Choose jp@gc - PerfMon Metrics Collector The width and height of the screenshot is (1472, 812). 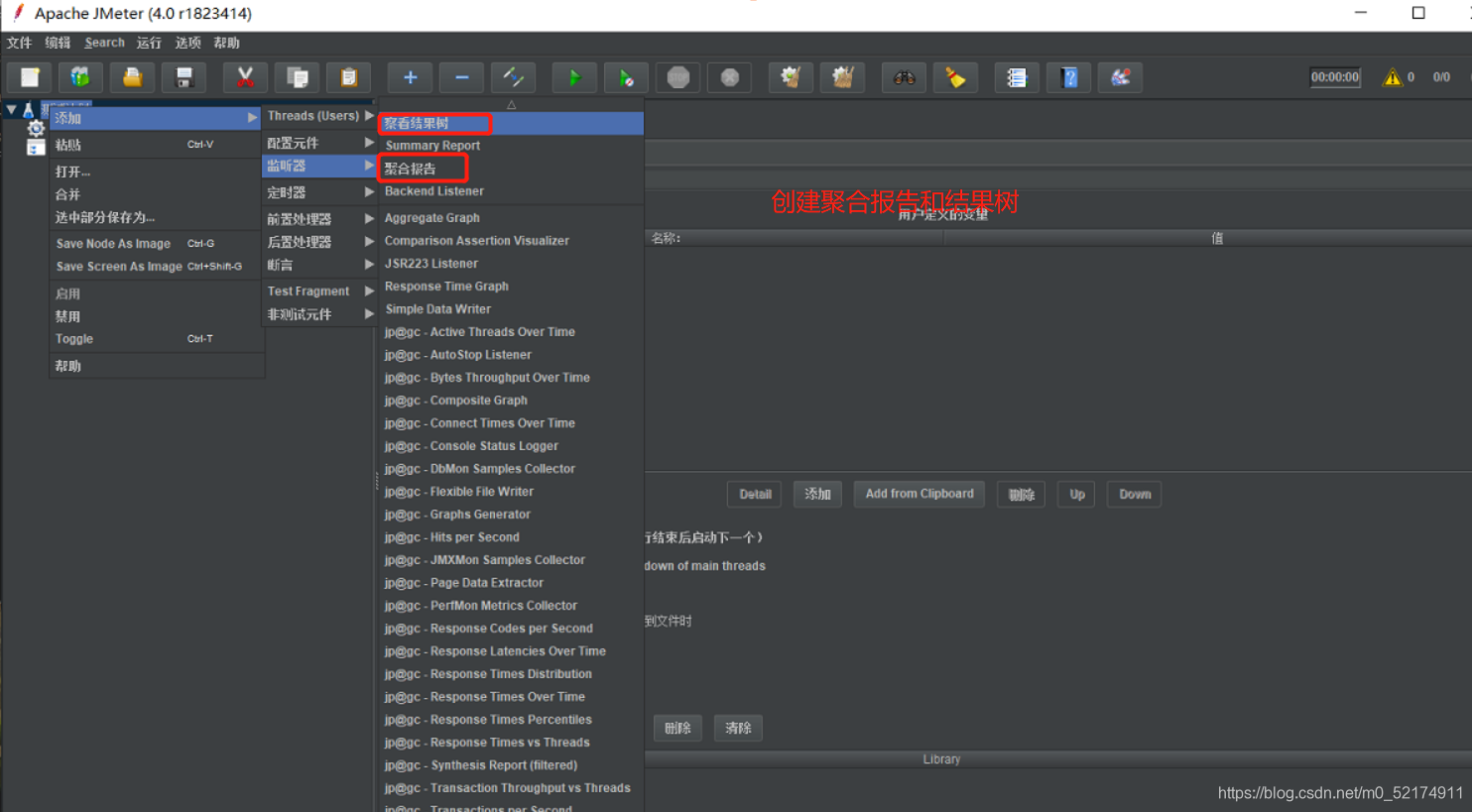pyautogui.click(x=511, y=606)
